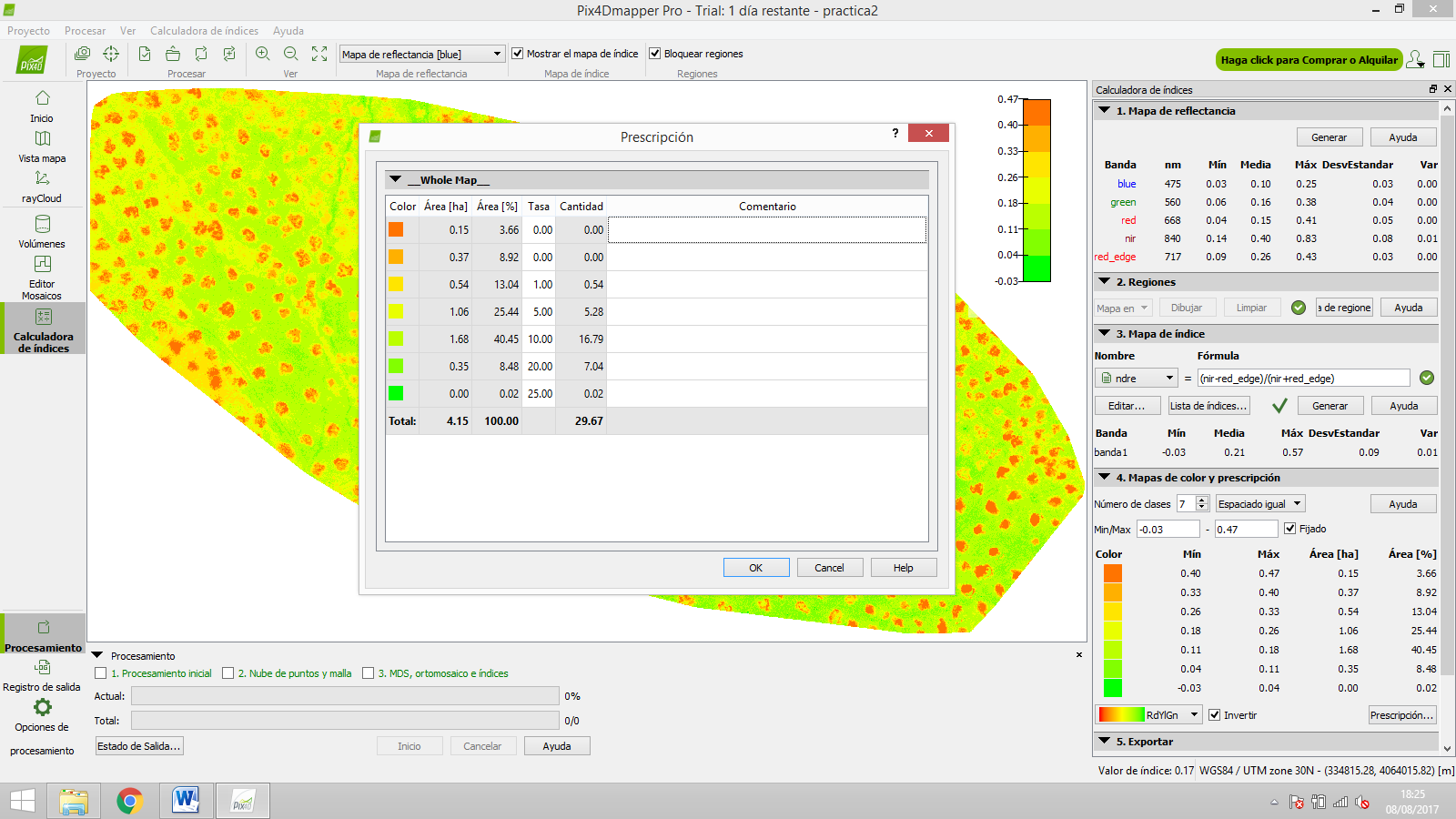Open File Explorer from the taskbar
This screenshot has height=819, width=1456.
pyautogui.click(x=74, y=801)
